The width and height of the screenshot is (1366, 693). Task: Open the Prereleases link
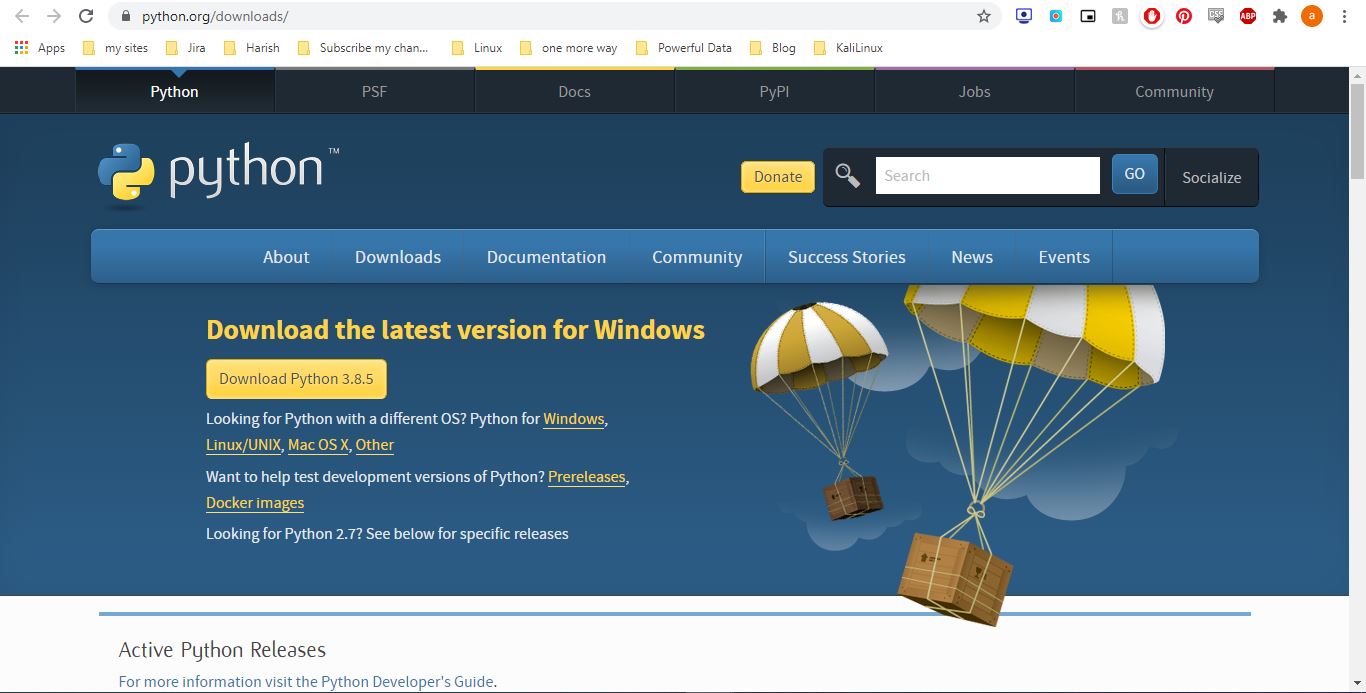pos(586,477)
